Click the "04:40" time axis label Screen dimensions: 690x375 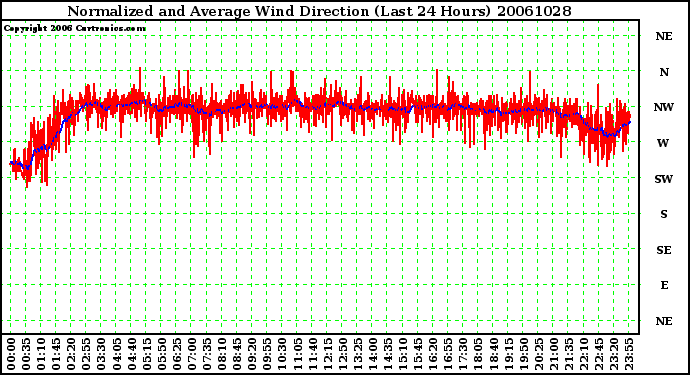(x=132, y=354)
